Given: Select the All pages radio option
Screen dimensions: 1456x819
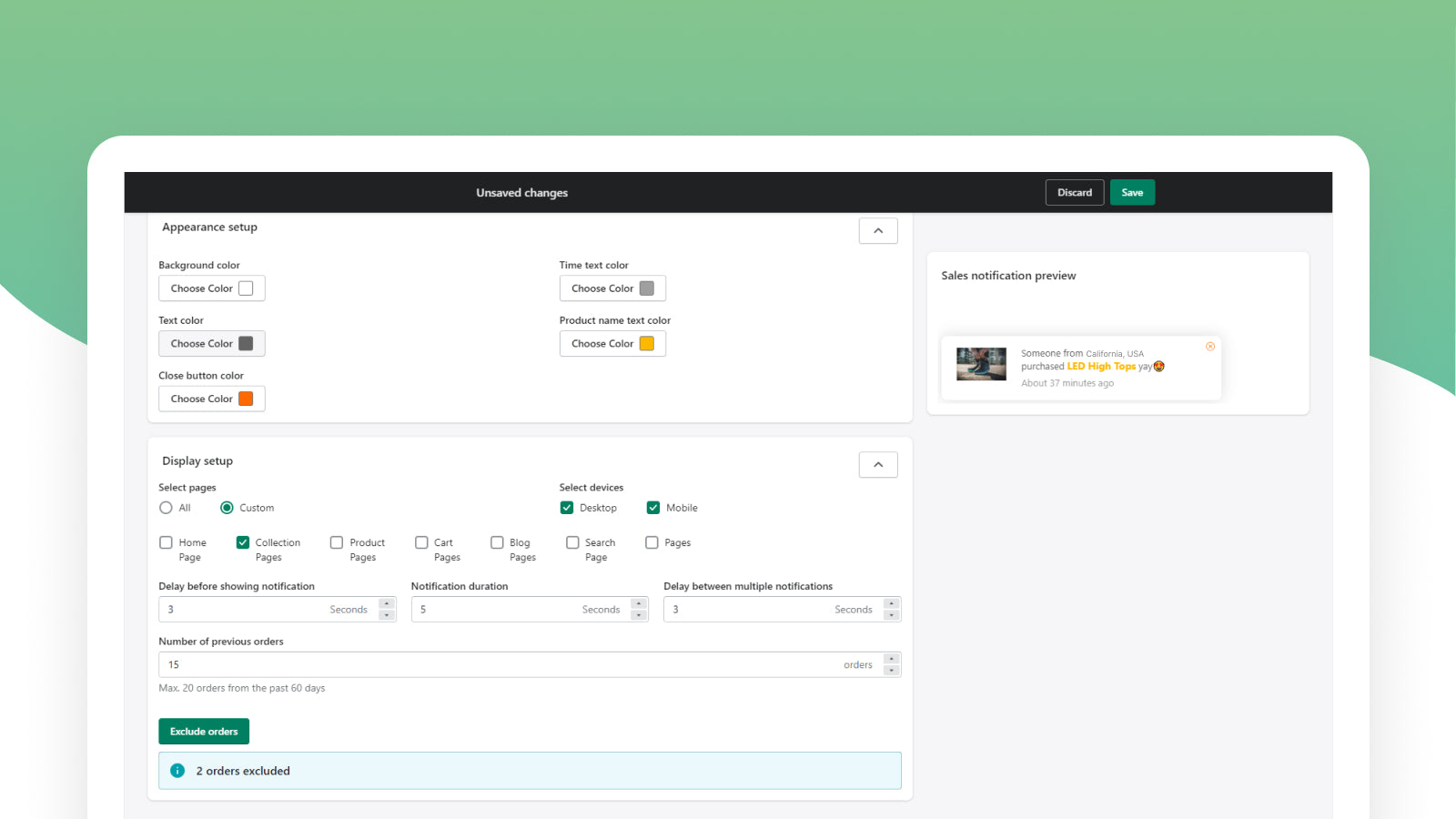Looking at the screenshot, I should point(166,508).
